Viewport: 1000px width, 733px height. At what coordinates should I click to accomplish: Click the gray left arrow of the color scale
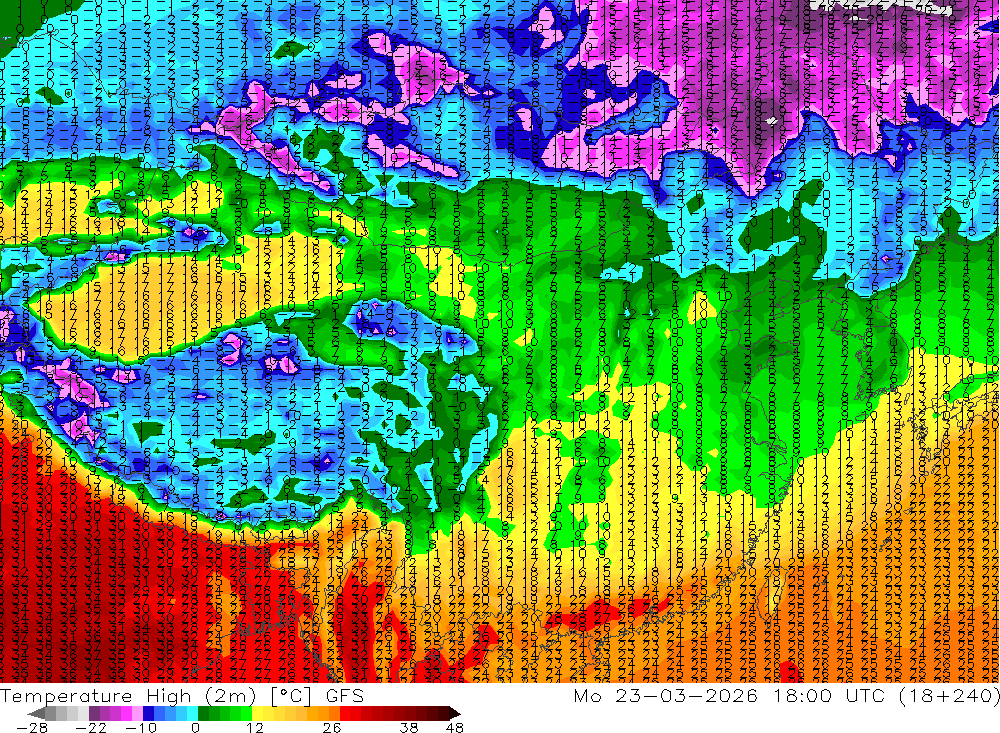(36, 714)
